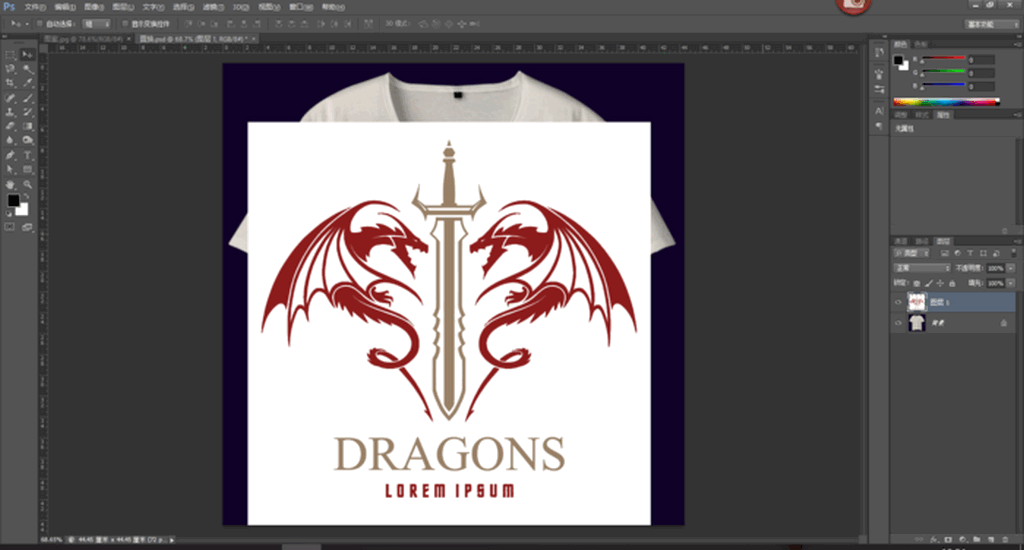Select the Lasso tool
The width and height of the screenshot is (1024, 550).
click(10, 69)
